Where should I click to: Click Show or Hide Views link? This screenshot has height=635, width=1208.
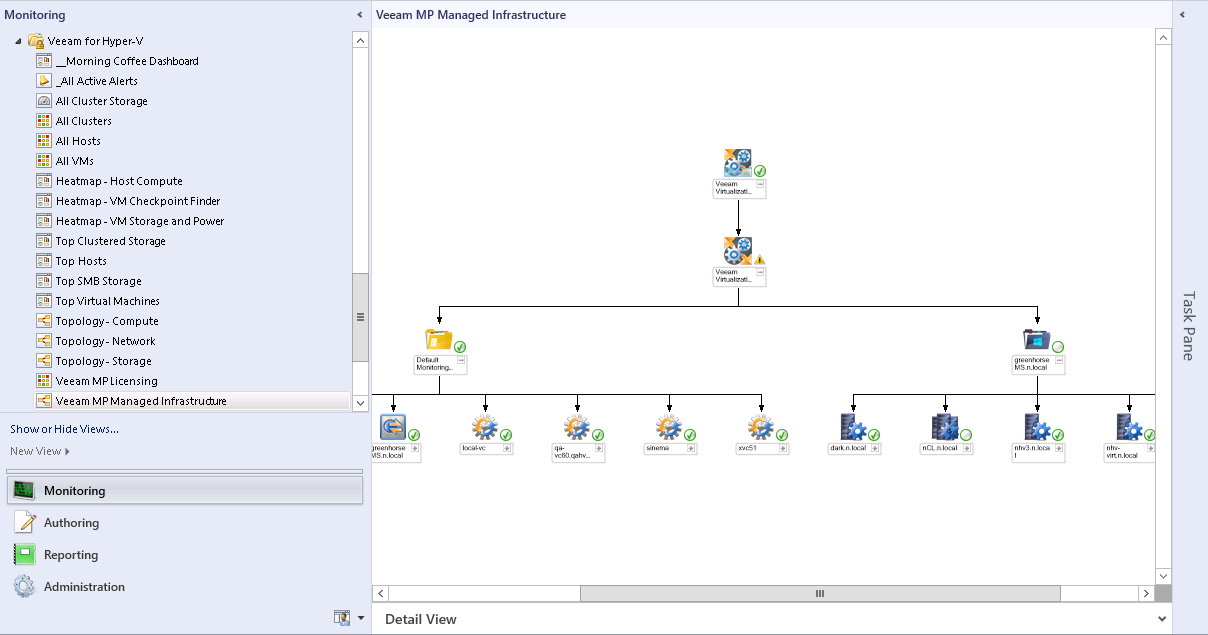pos(64,429)
